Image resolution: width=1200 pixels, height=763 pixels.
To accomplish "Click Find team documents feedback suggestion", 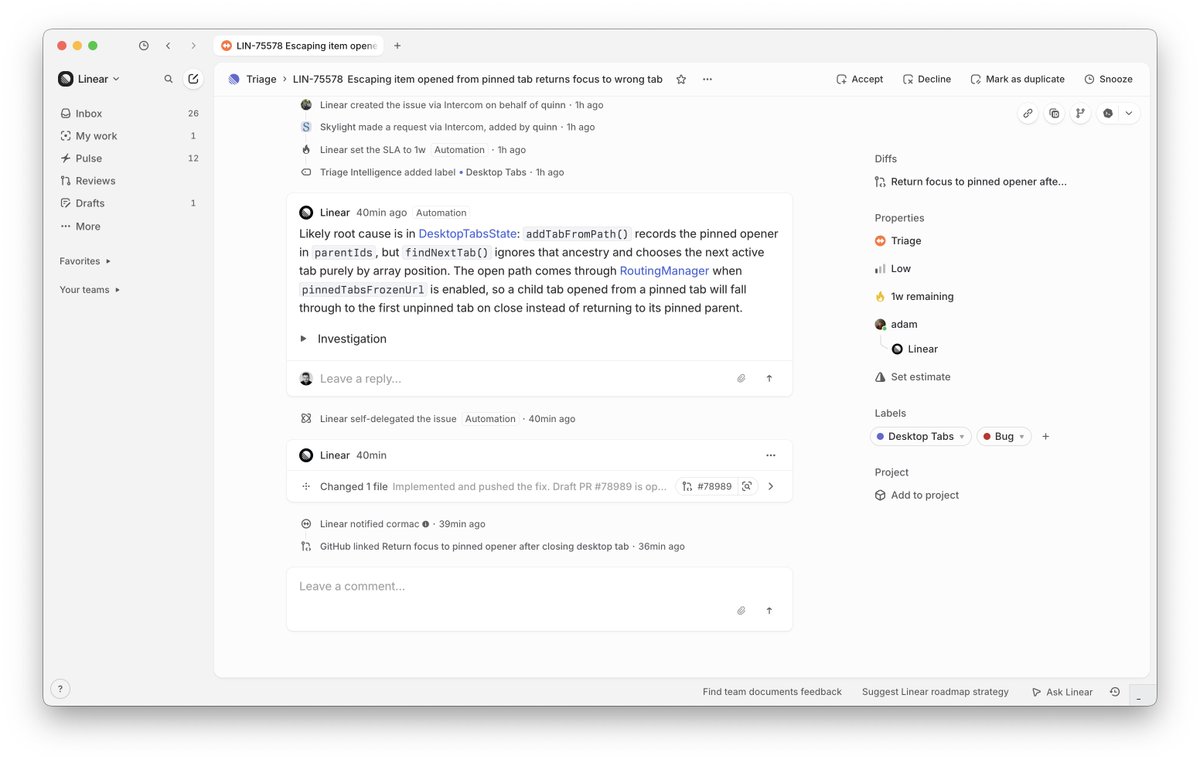I will click(772, 692).
